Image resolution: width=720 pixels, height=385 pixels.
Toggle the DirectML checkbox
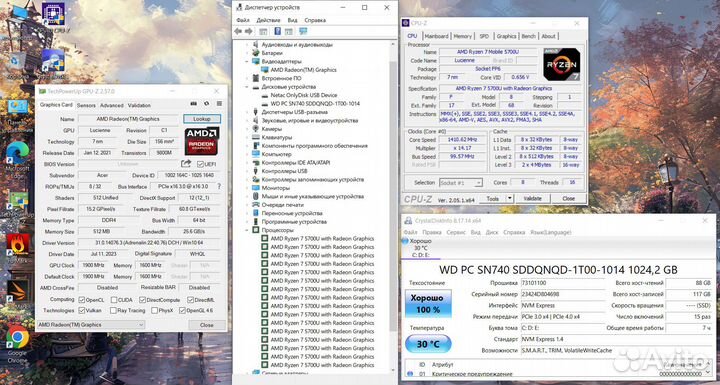tap(191, 300)
